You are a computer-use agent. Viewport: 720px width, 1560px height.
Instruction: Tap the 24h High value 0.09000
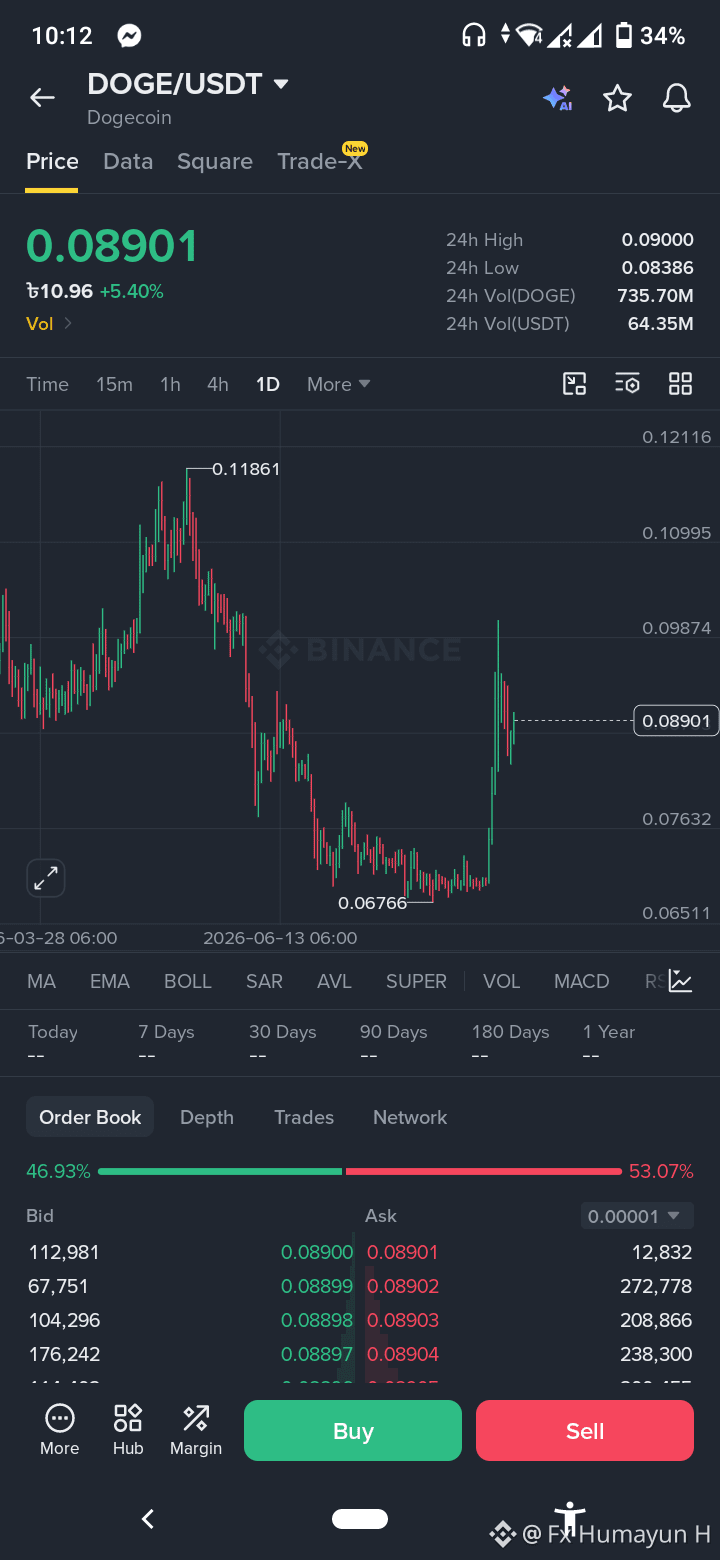point(657,240)
